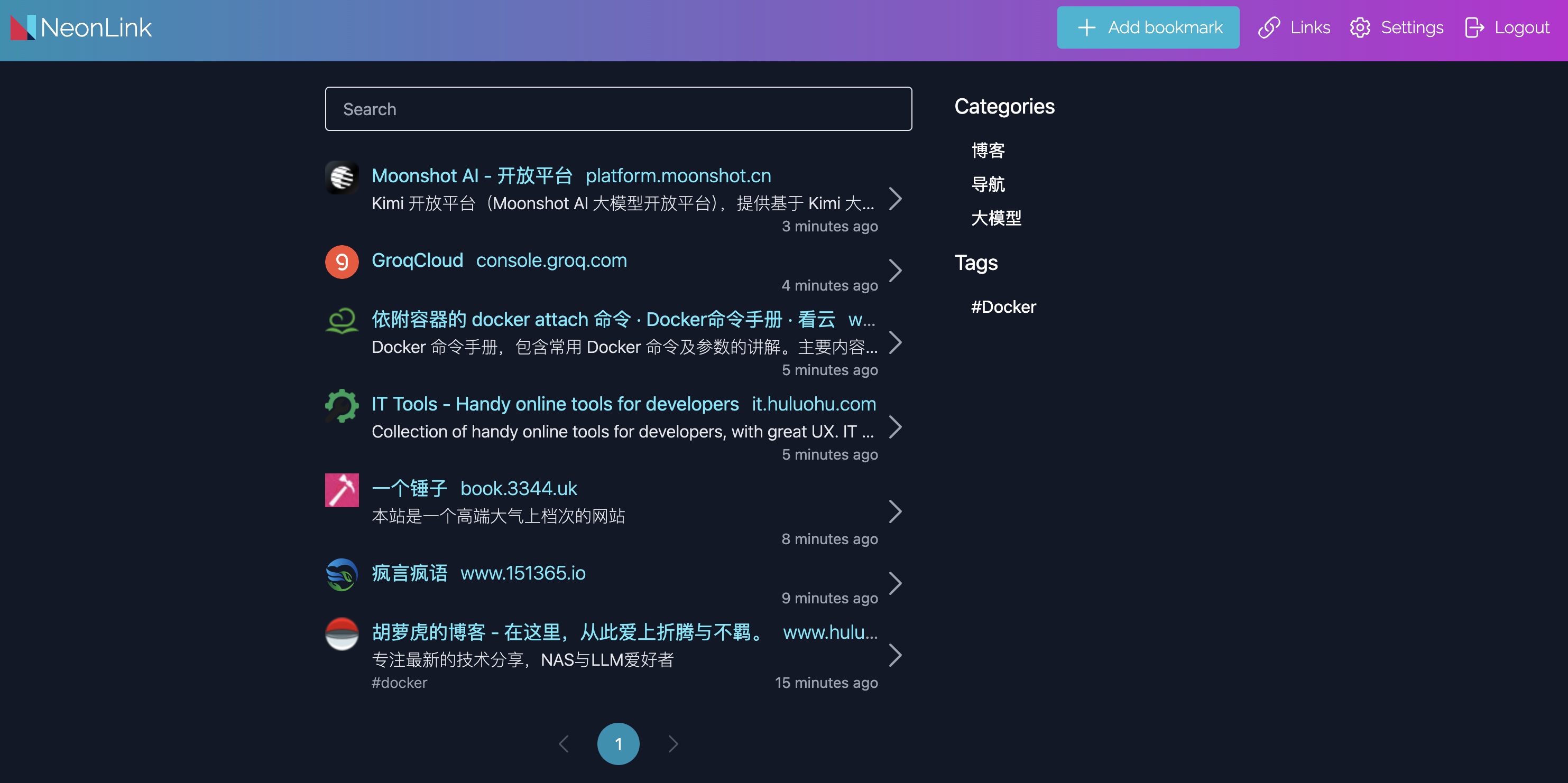The image size is (1568, 783).
Task: Open the 疯言疯语 bookmark title
Action: (x=409, y=573)
